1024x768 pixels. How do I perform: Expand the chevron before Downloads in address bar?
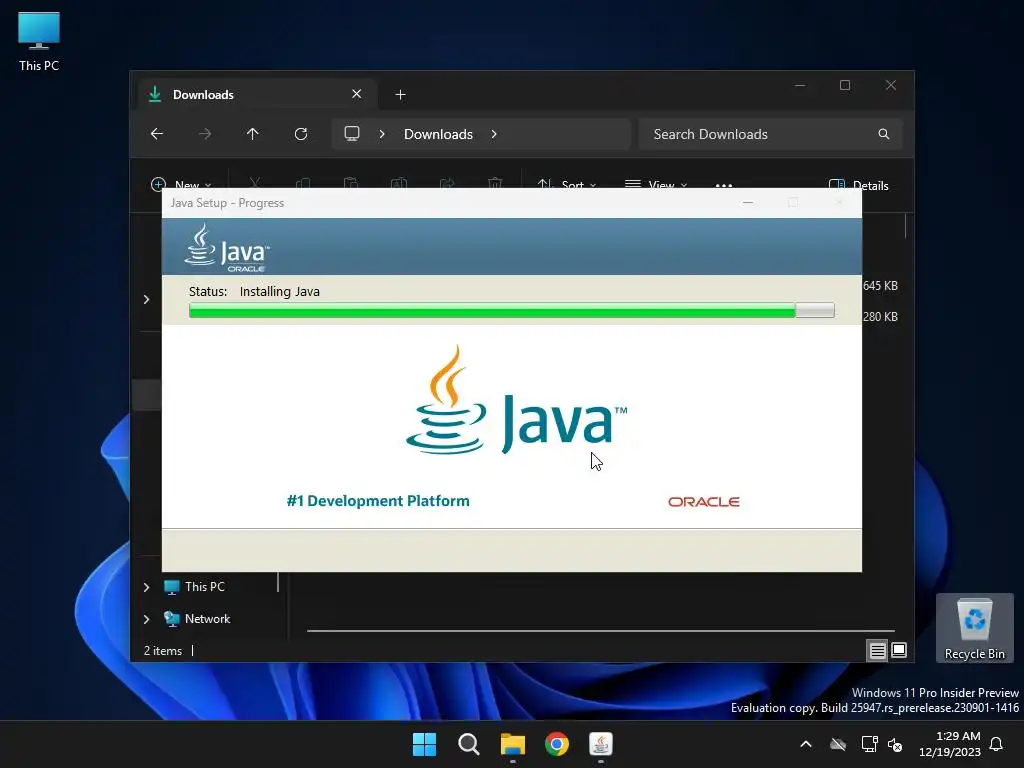(382, 134)
